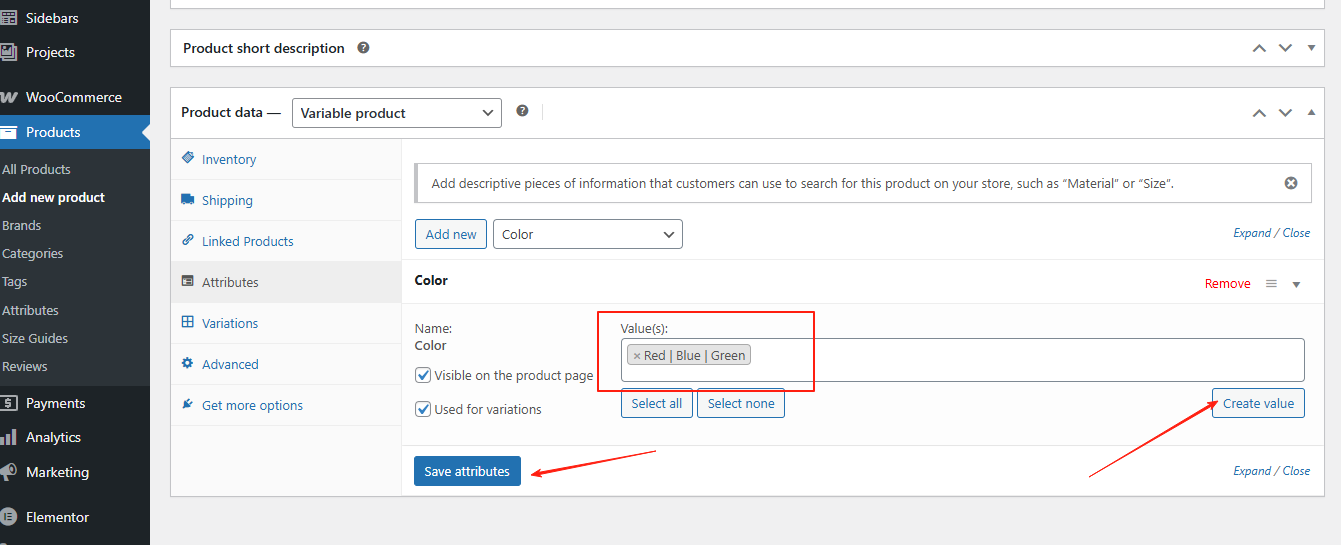Open the Variable product type dropdown
Image resolution: width=1341 pixels, height=545 pixels.
396,113
